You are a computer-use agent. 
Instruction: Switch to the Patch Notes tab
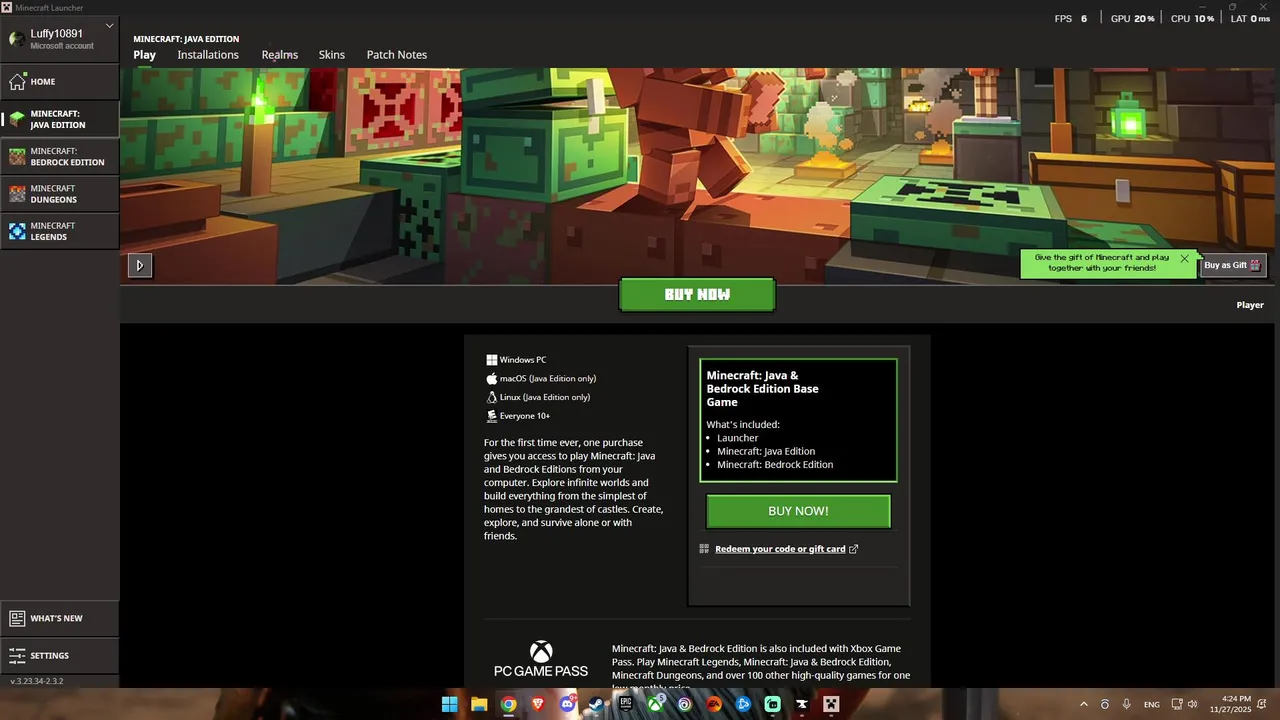(x=397, y=55)
